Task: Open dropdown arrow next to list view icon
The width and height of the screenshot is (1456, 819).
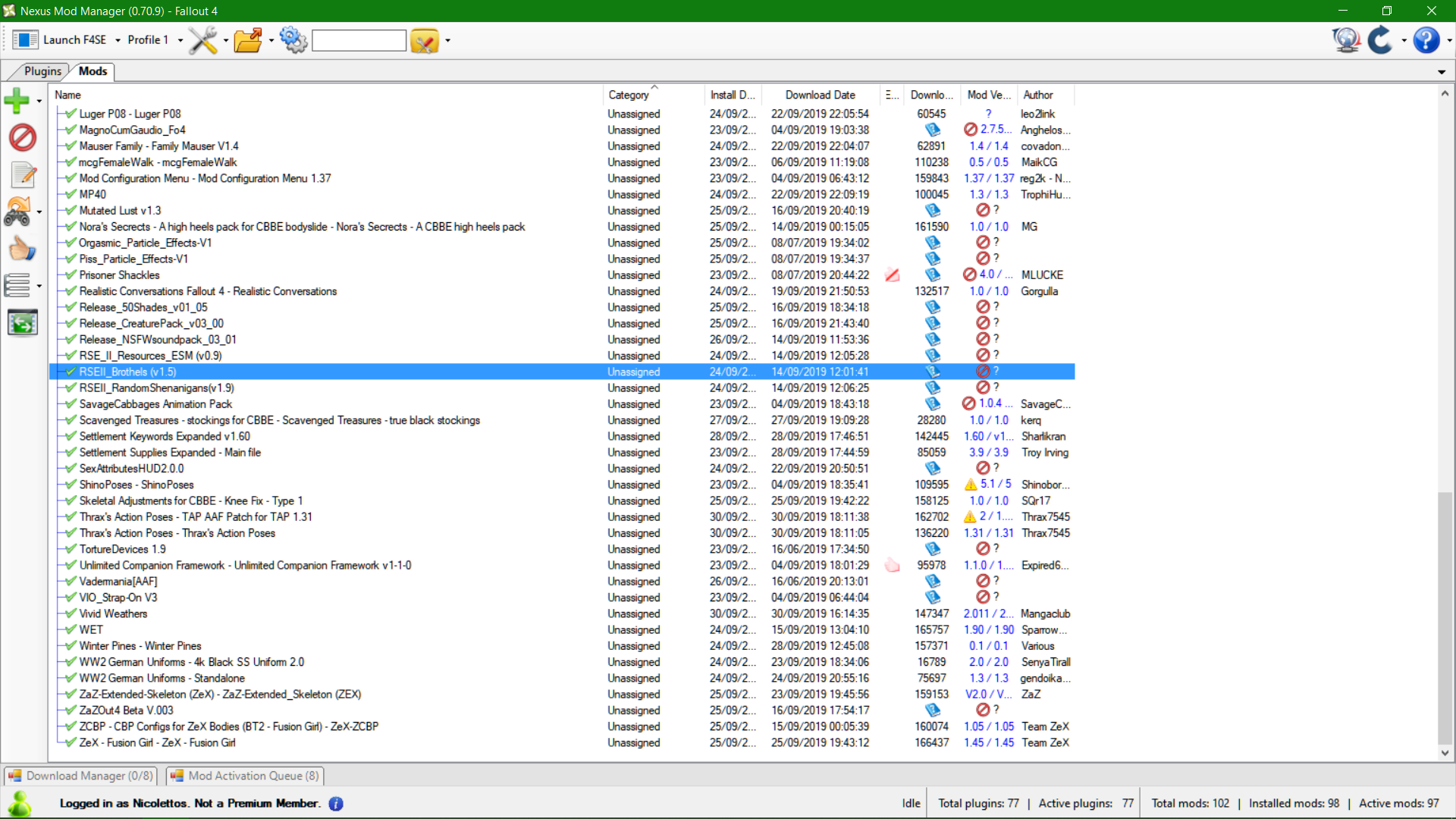Action: pyautogui.click(x=39, y=287)
